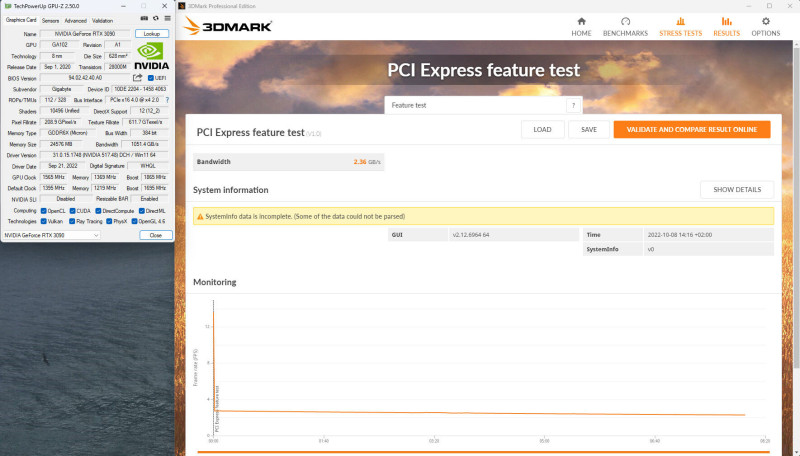This screenshot has height=456, width=800.
Task: Click the Memory Type GDDR6X (Micron) field
Action: pyautogui.click(x=67, y=133)
